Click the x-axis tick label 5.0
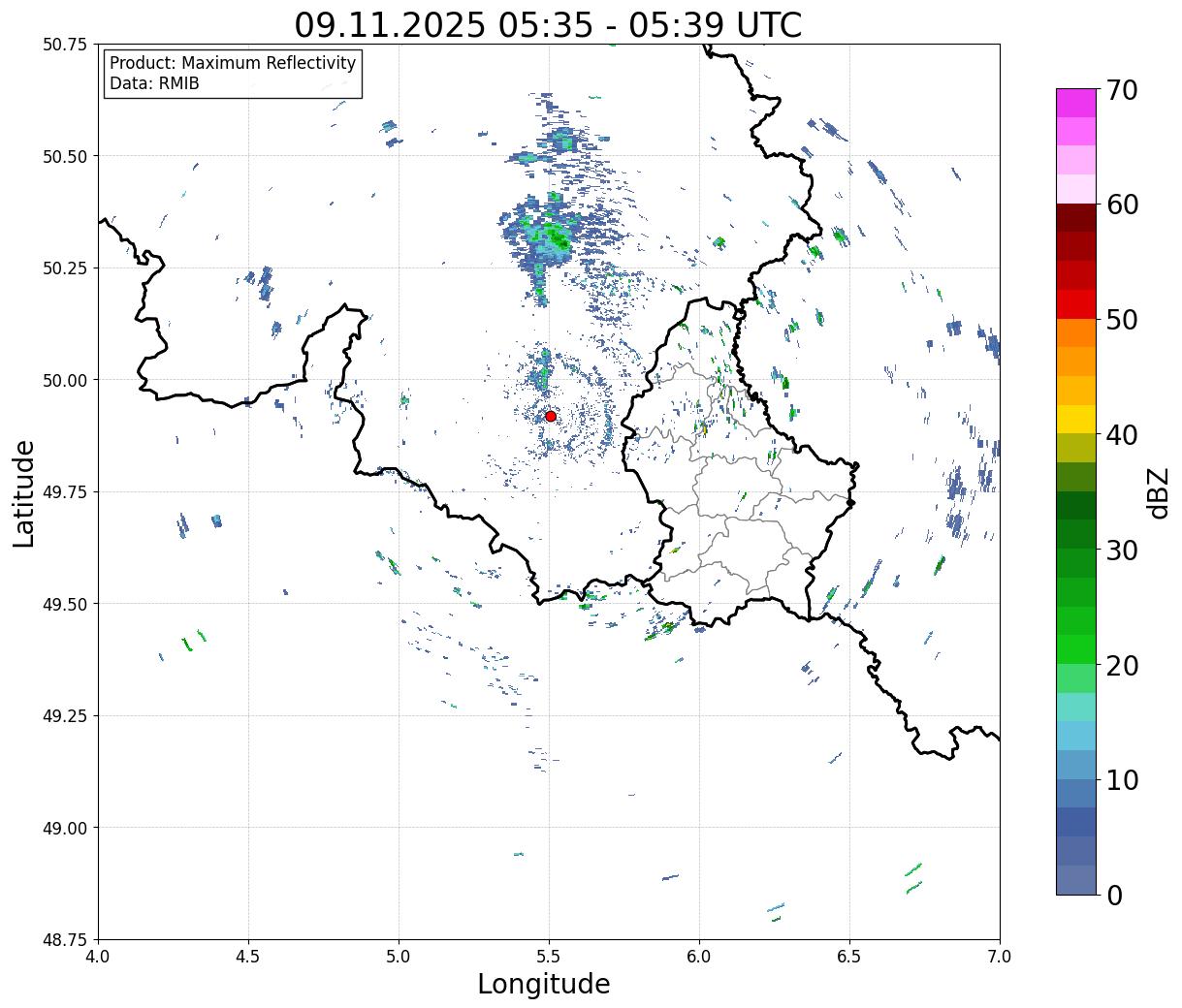 tap(399, 957)
